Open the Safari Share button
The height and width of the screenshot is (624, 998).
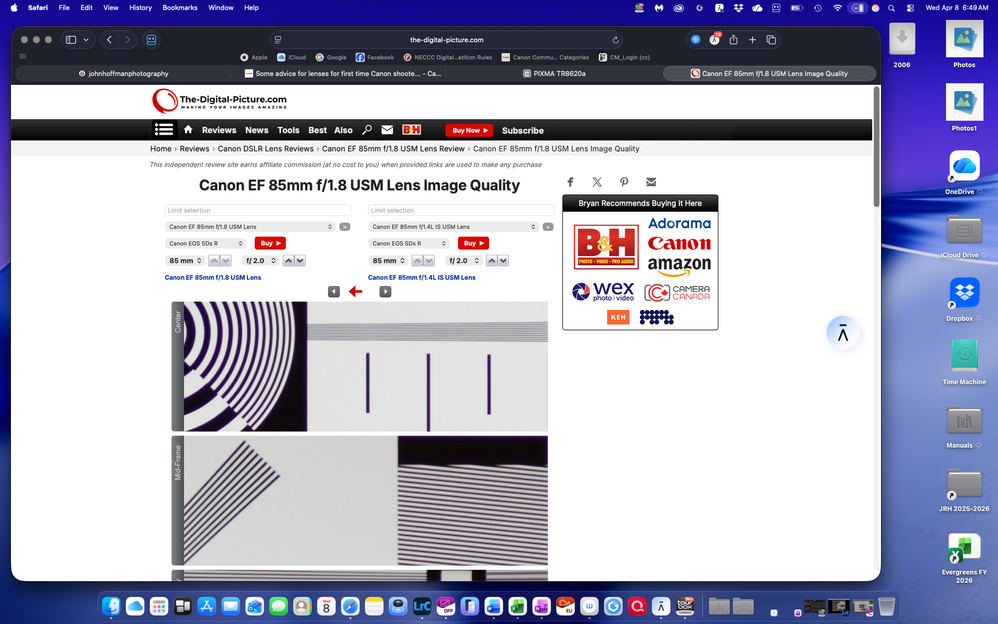tap(733, 39)
